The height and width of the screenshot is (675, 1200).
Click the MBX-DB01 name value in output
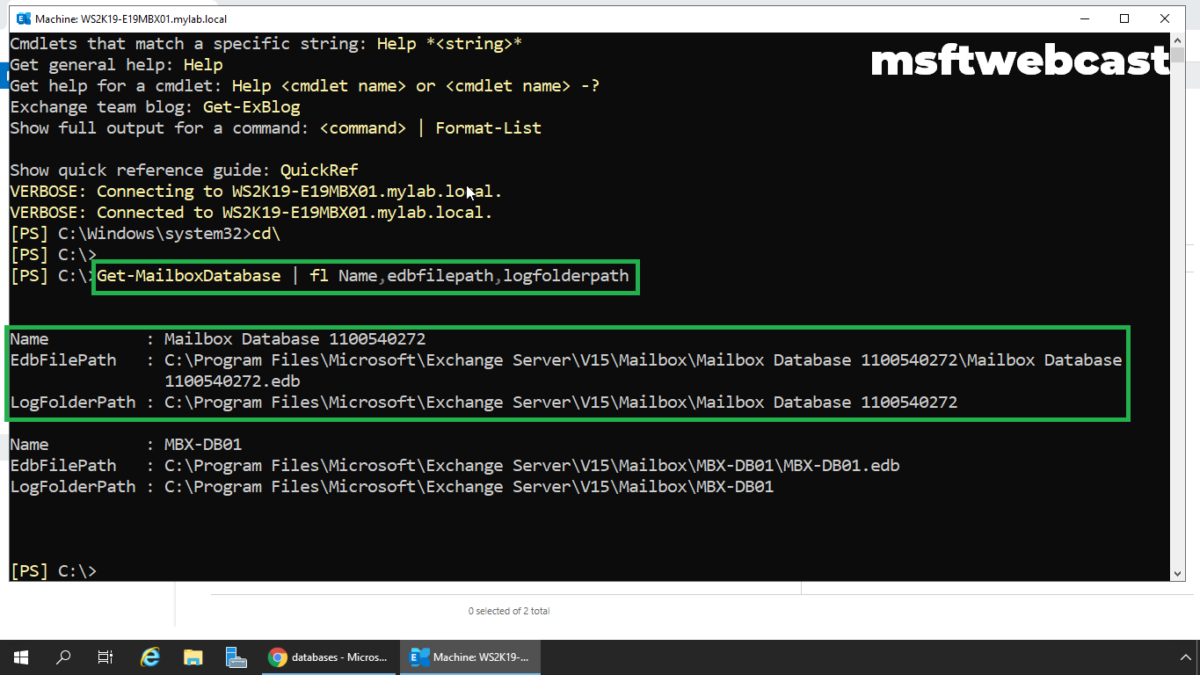coord(203,444)
